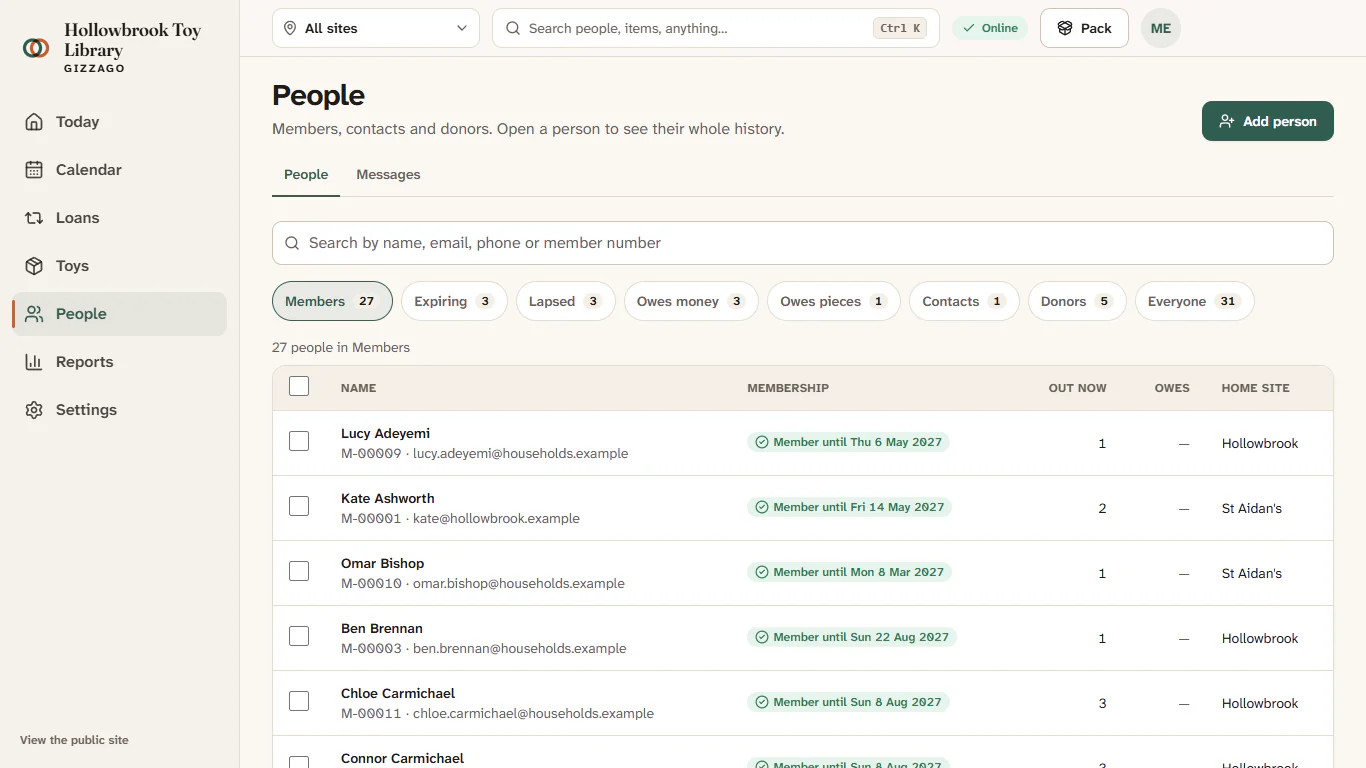Open Settings via the gear icon
Image resolution: width=1366 pixels, height=768 pixels.
click(34, 410)
